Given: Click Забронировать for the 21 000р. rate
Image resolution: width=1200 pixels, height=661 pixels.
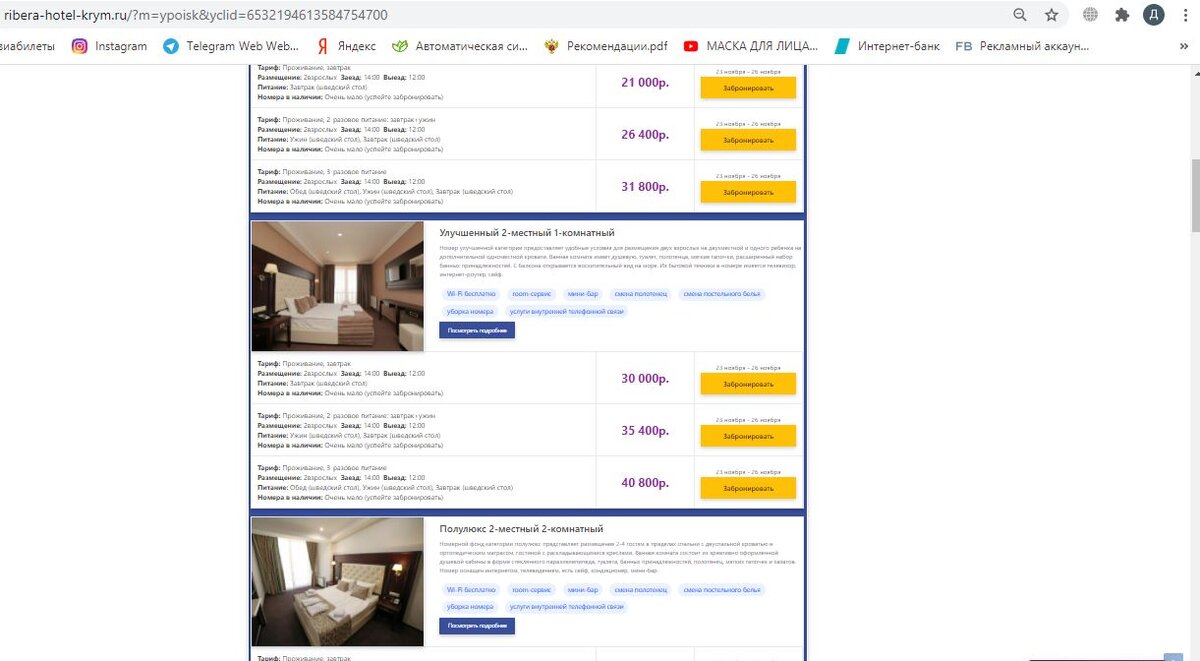Looking at the screenshot, I should tap(748, 88).
